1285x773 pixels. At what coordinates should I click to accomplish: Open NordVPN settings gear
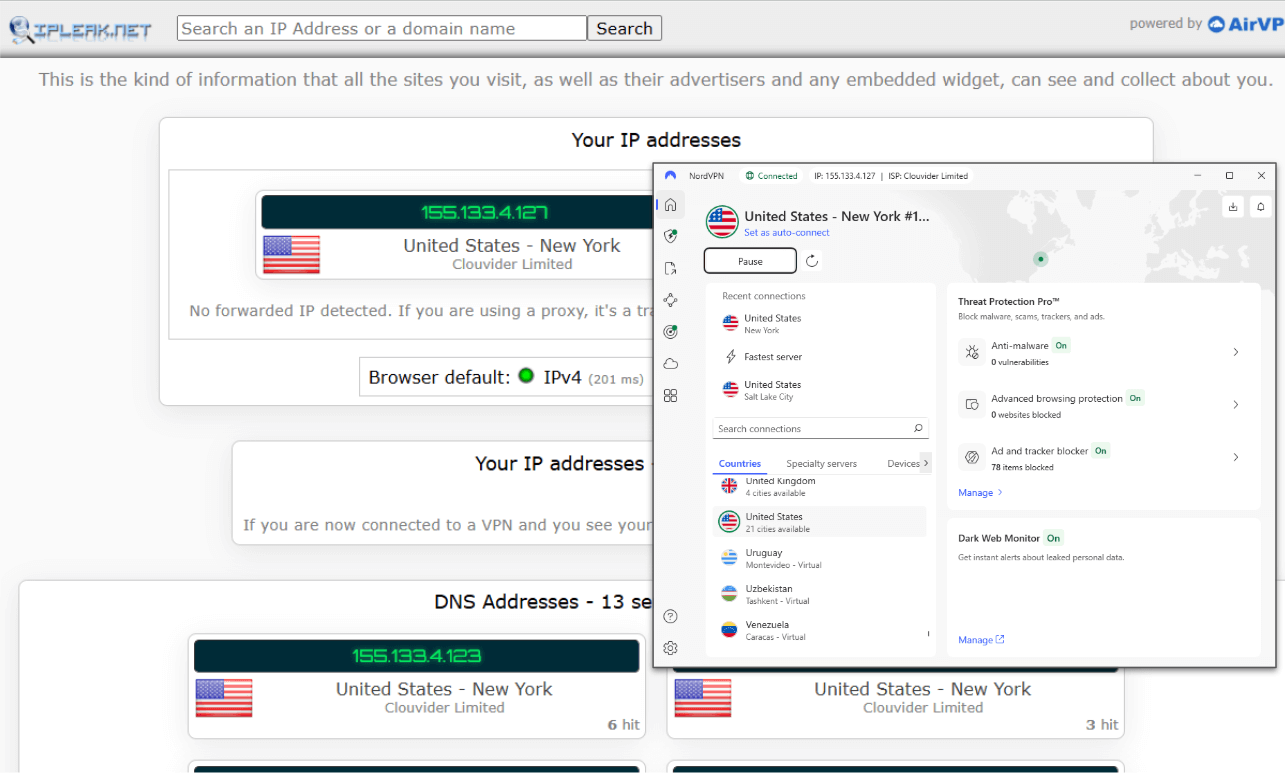670,647
